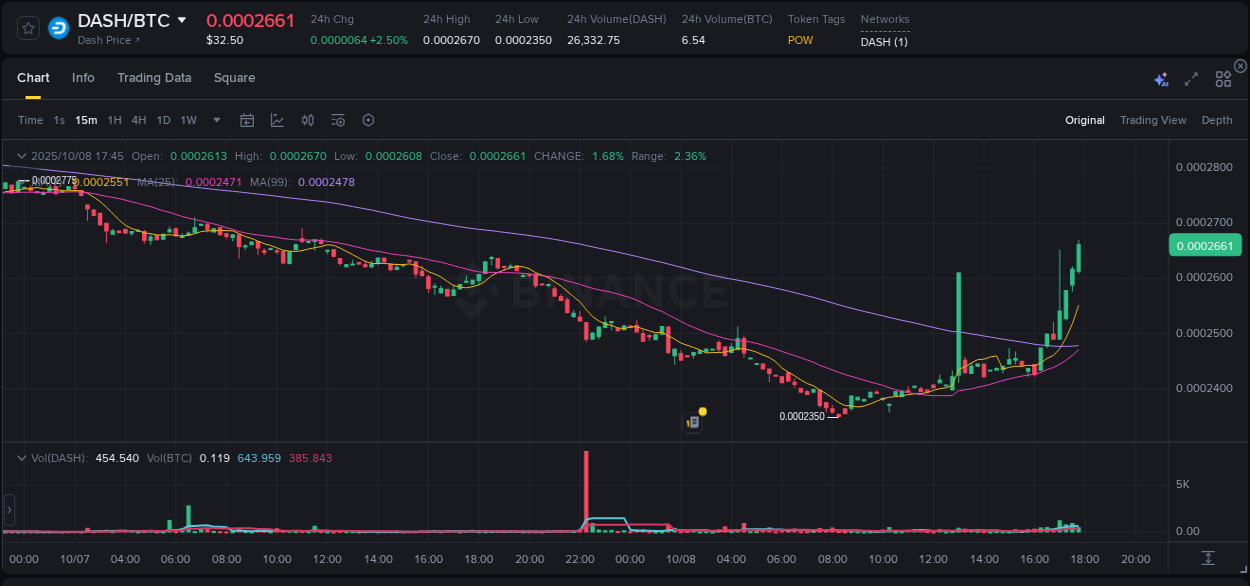
Task: Collapse the main chart info chevron
Action: pos(20,156)
